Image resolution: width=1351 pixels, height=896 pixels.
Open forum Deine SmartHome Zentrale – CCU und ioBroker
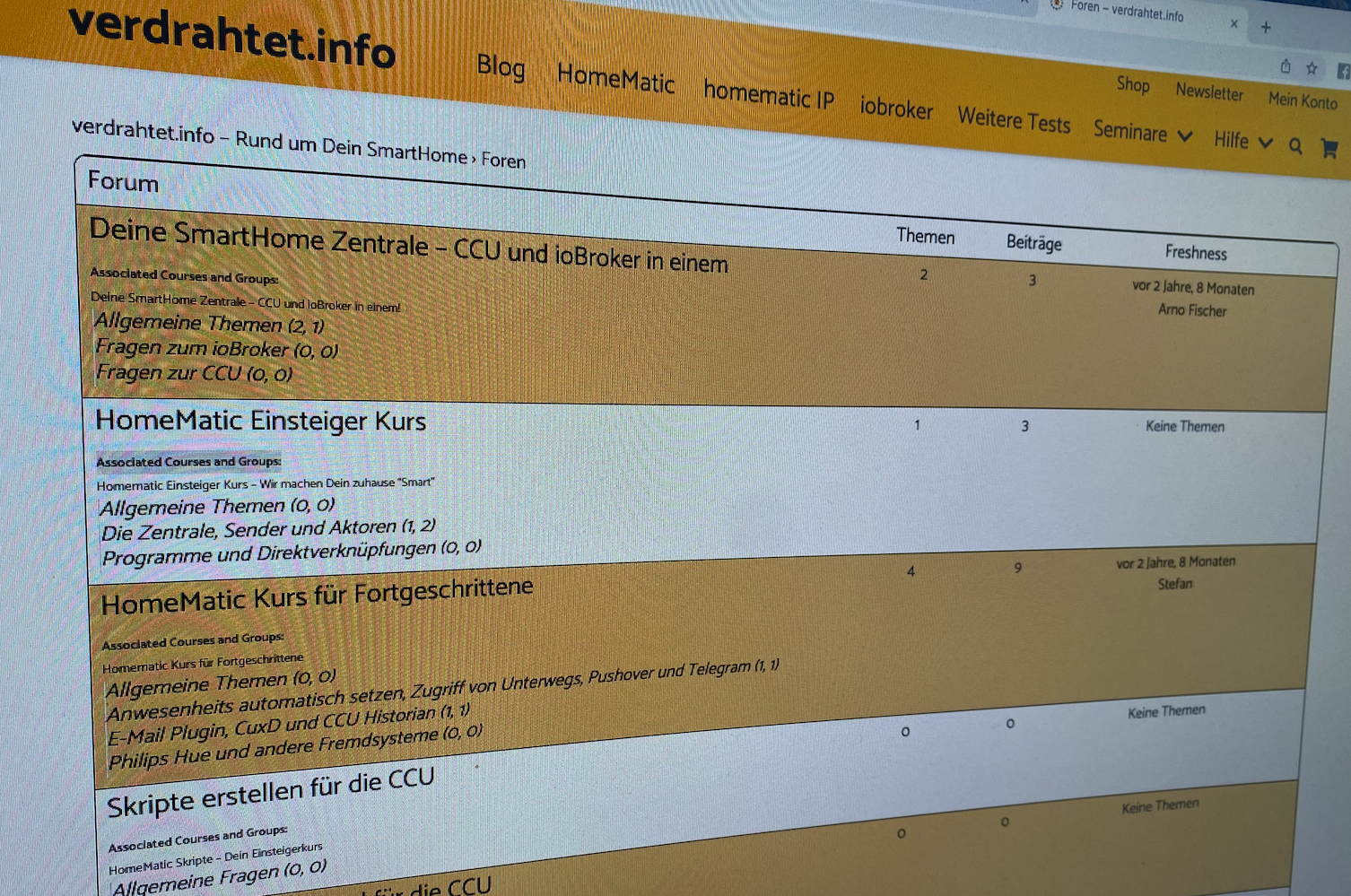(x=408, y=245)
